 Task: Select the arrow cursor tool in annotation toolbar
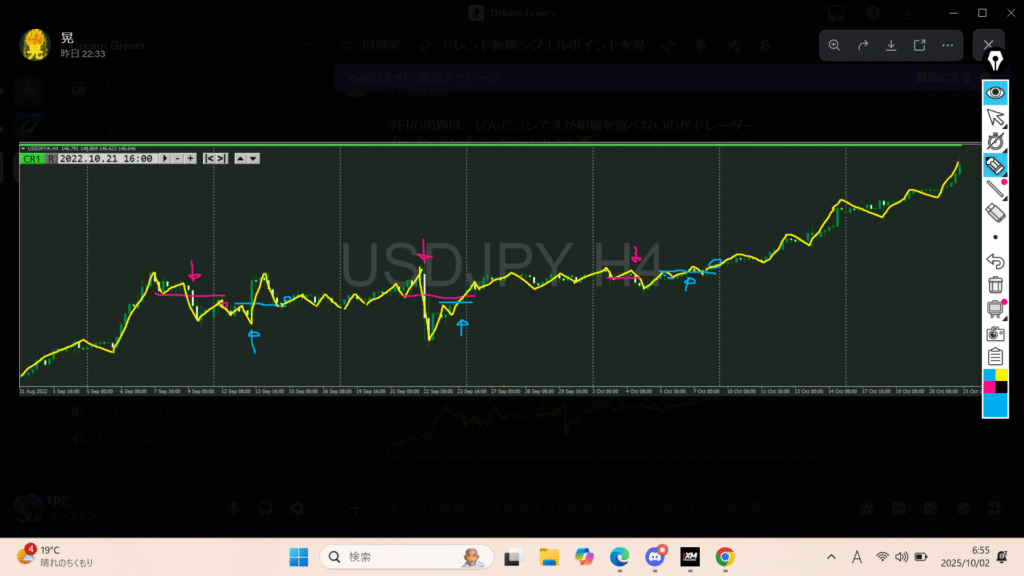pos(995,119)
